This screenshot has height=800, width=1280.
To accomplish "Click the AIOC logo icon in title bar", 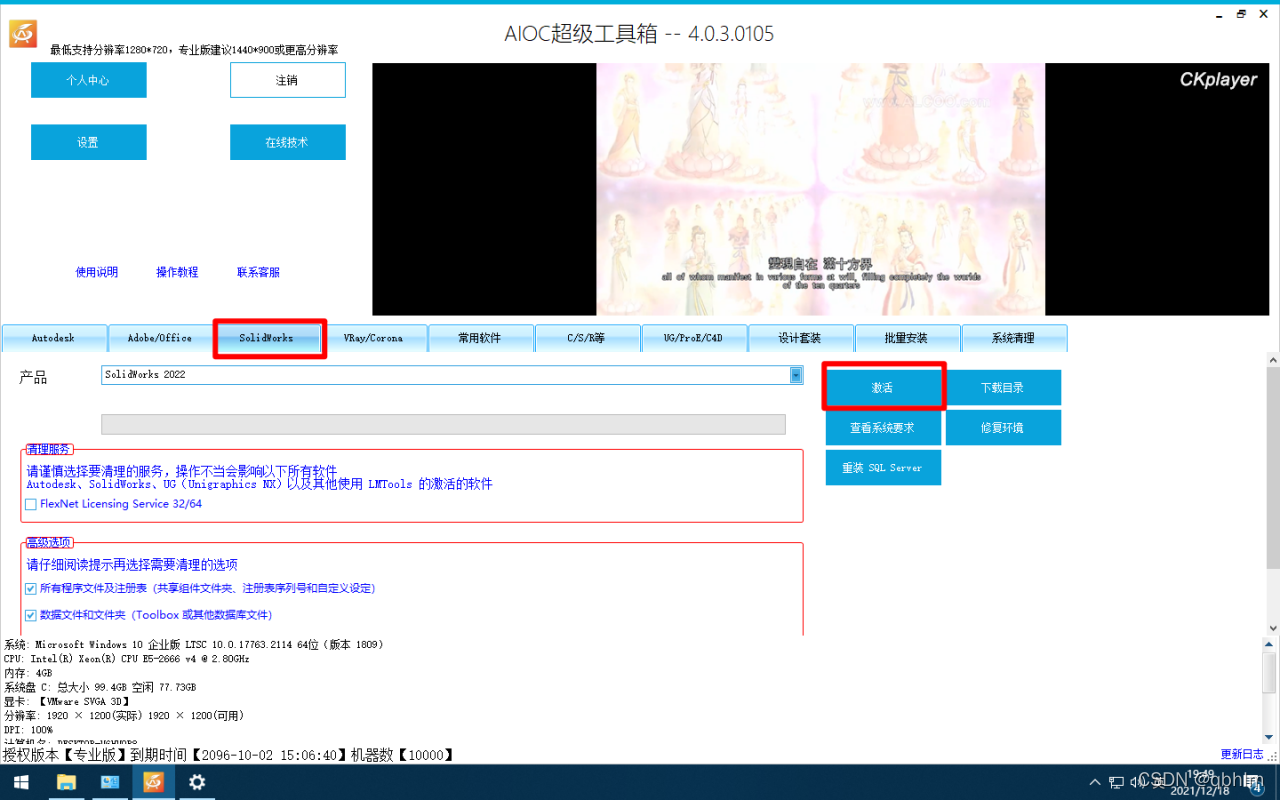I will pos(23,34).
